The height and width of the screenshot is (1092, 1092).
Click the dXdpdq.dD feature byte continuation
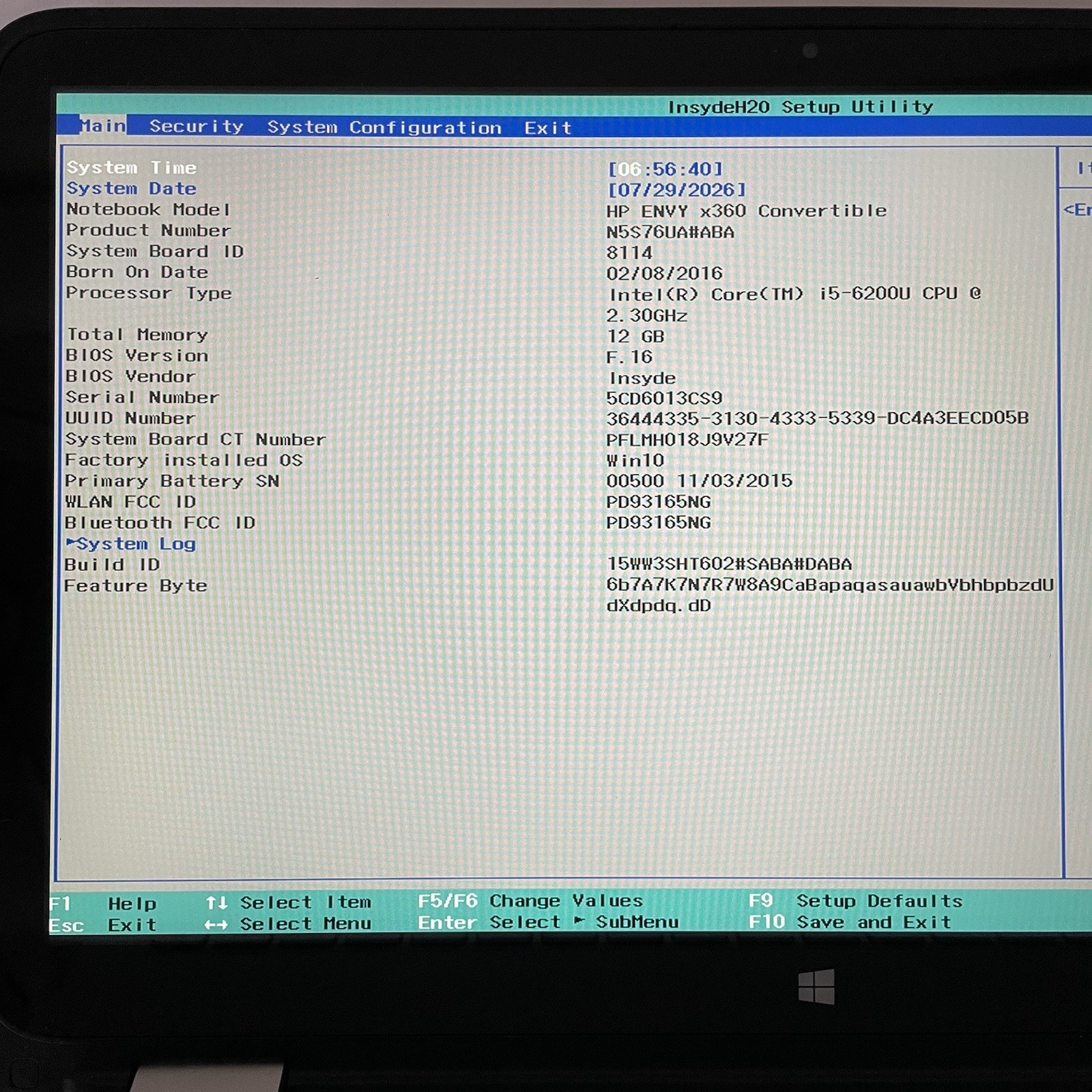[x=659, y=605]
